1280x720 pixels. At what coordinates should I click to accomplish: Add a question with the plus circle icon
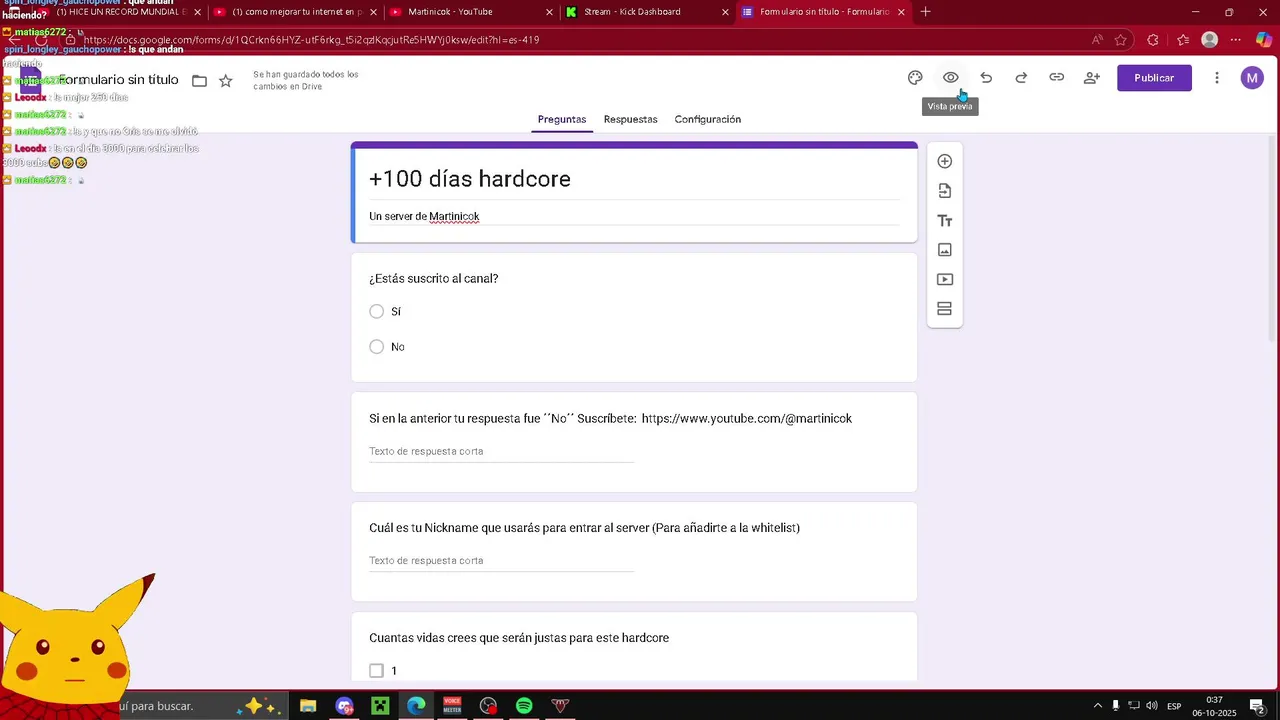pyautogui.click(x=945, y=161)
